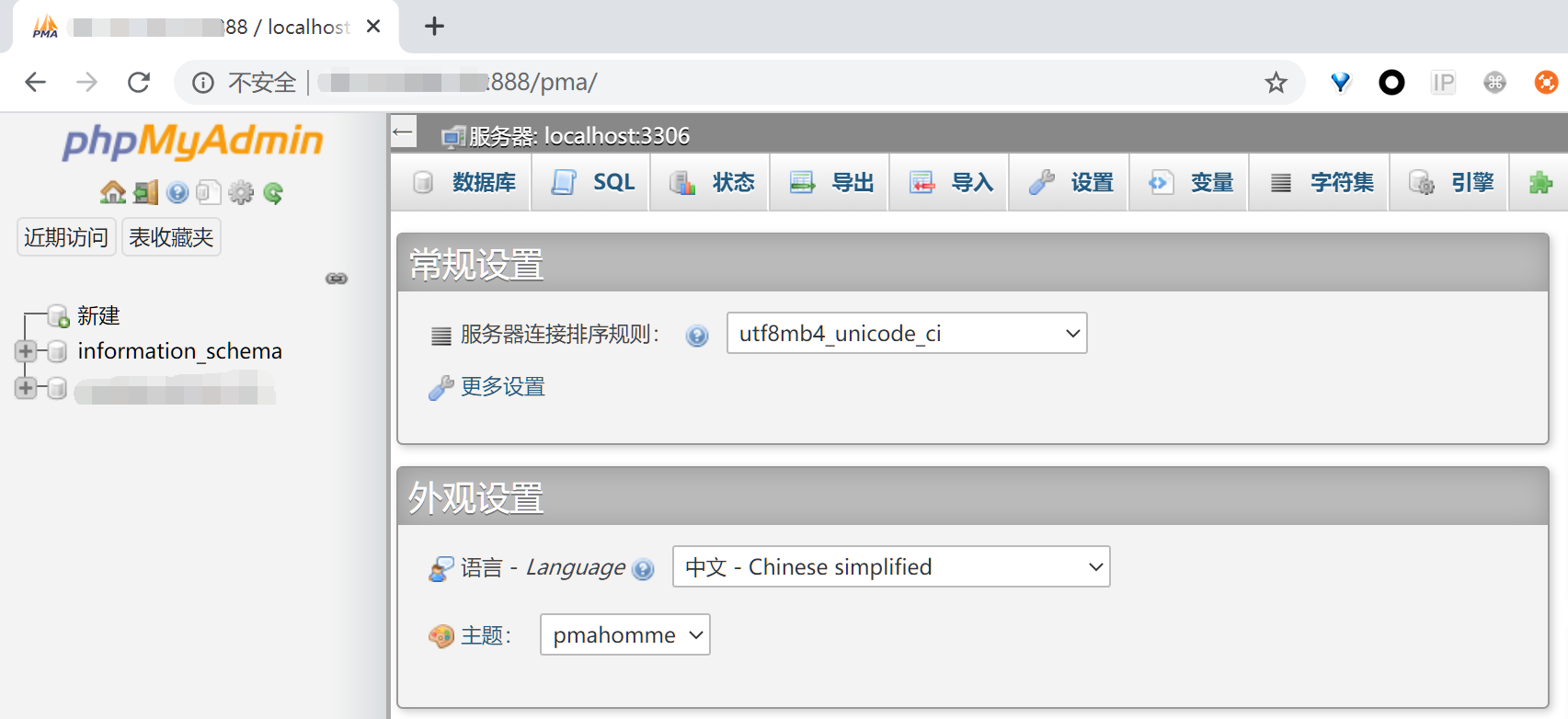This screenshot has width=1568, height=719.
Task: Open the 导出 export tab
Action: [x=830, y=183]
